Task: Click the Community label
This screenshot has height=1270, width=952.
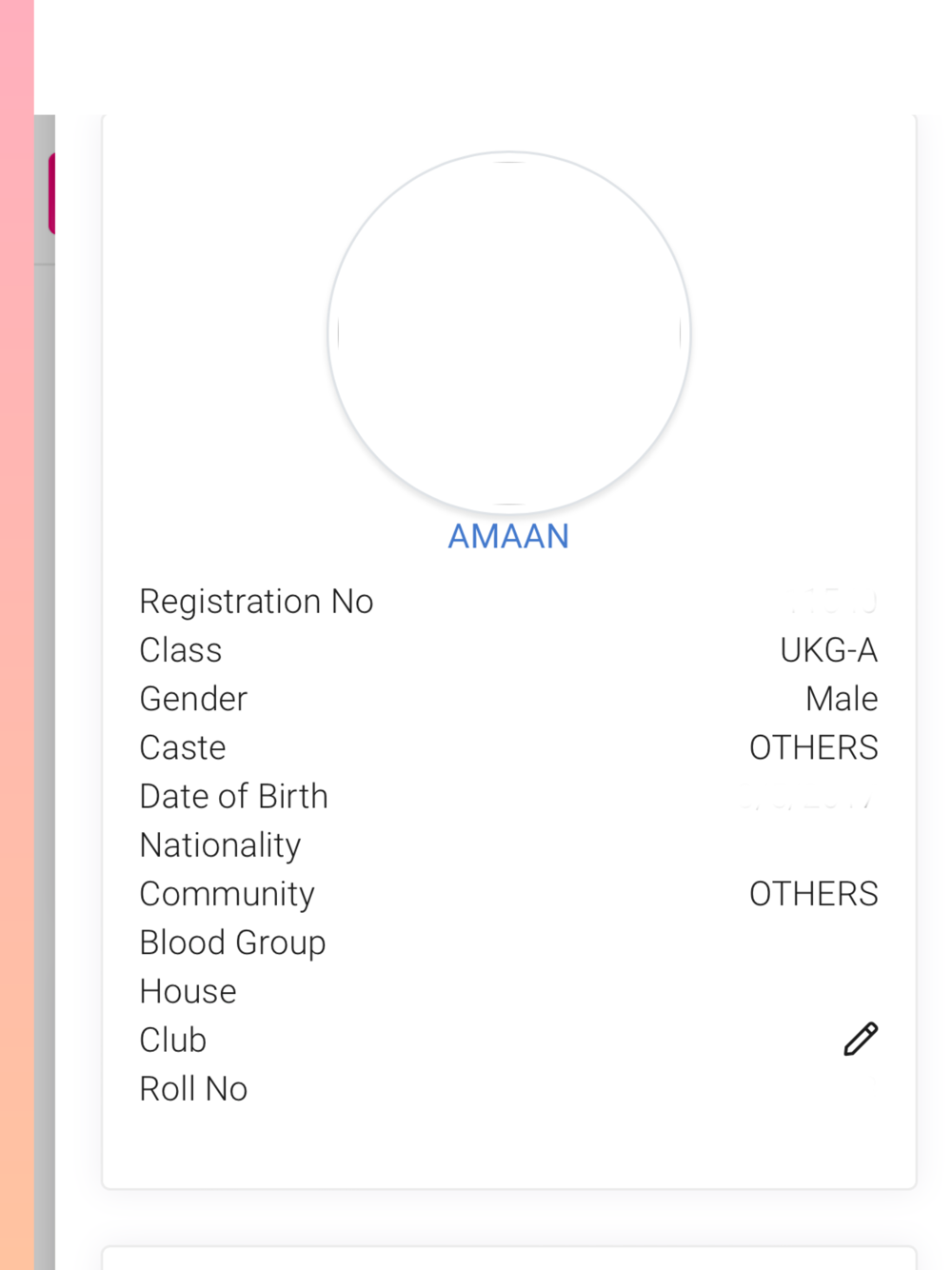Action: pyautogui.click(x=227, y=894)
